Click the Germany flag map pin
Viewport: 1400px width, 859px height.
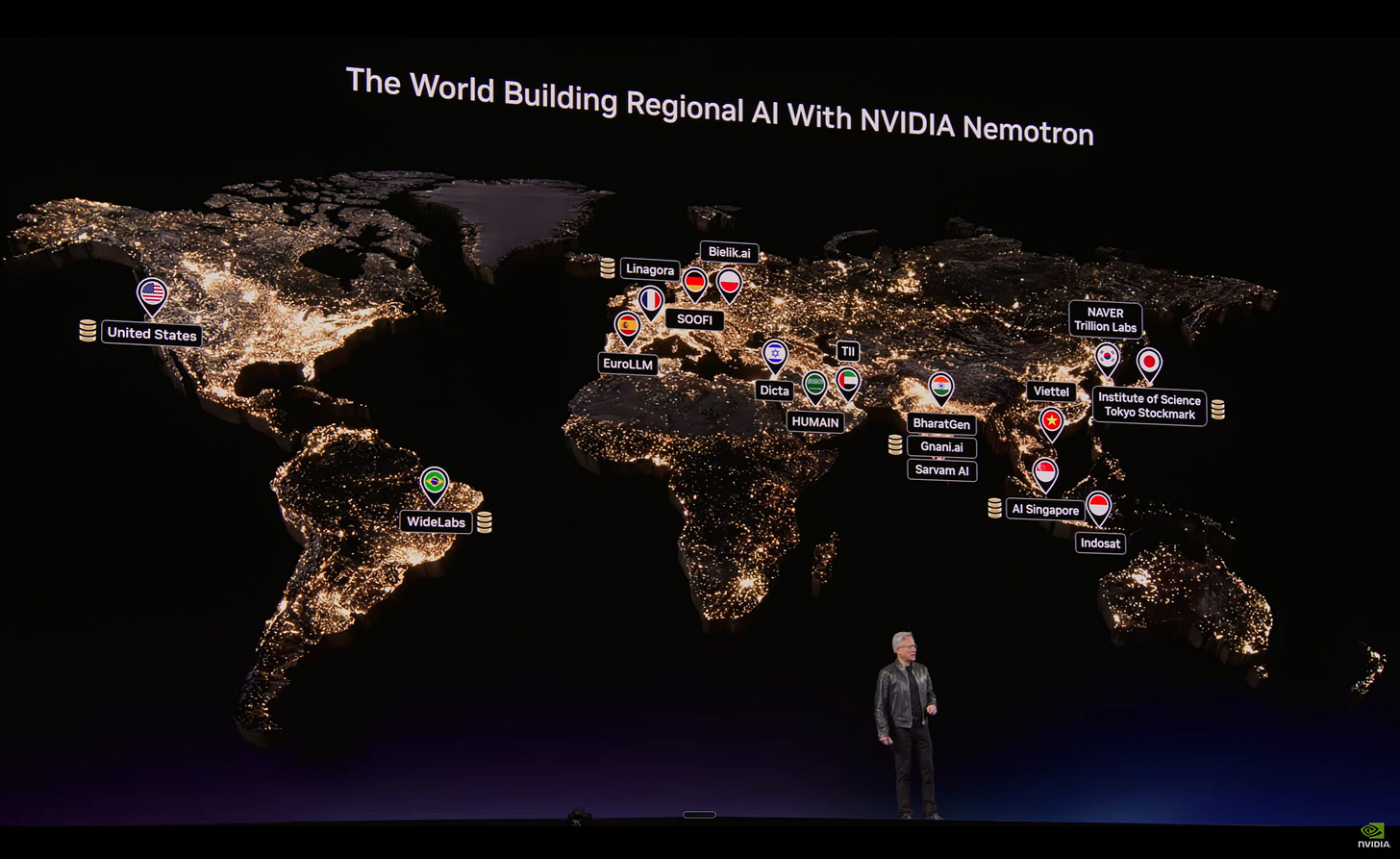coord(695,285)
